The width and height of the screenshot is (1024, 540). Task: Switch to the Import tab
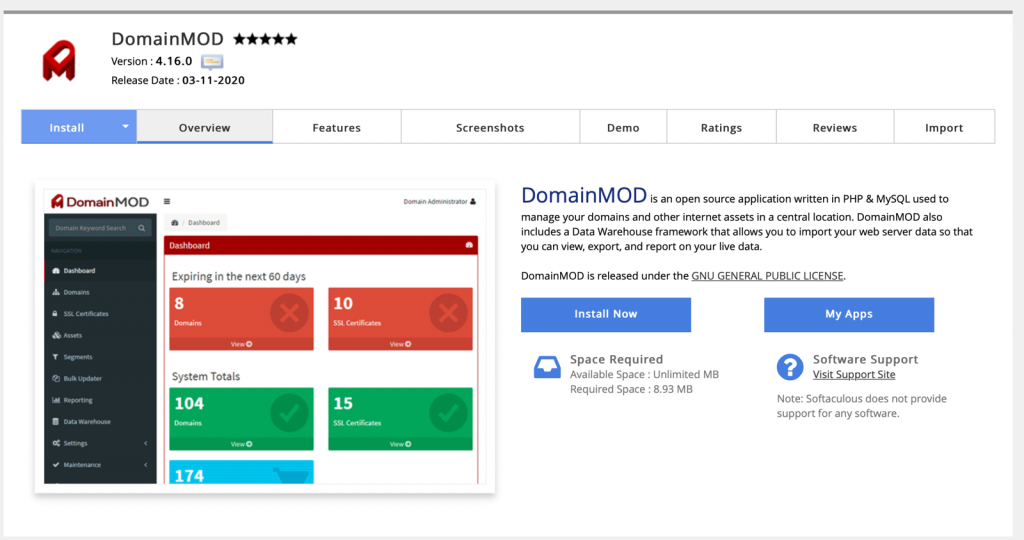click(x=944, y=127)
